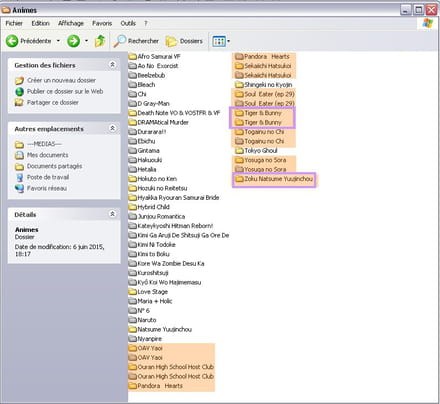Collapse the Autres emplacements panel
The image size is (440, 404).
(112, 128)
